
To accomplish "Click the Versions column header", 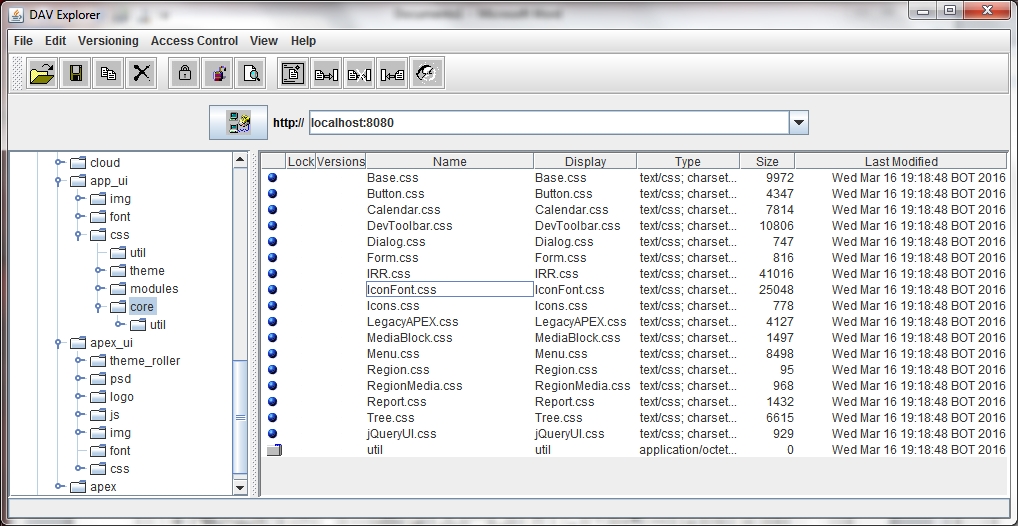I will point(341,161).
